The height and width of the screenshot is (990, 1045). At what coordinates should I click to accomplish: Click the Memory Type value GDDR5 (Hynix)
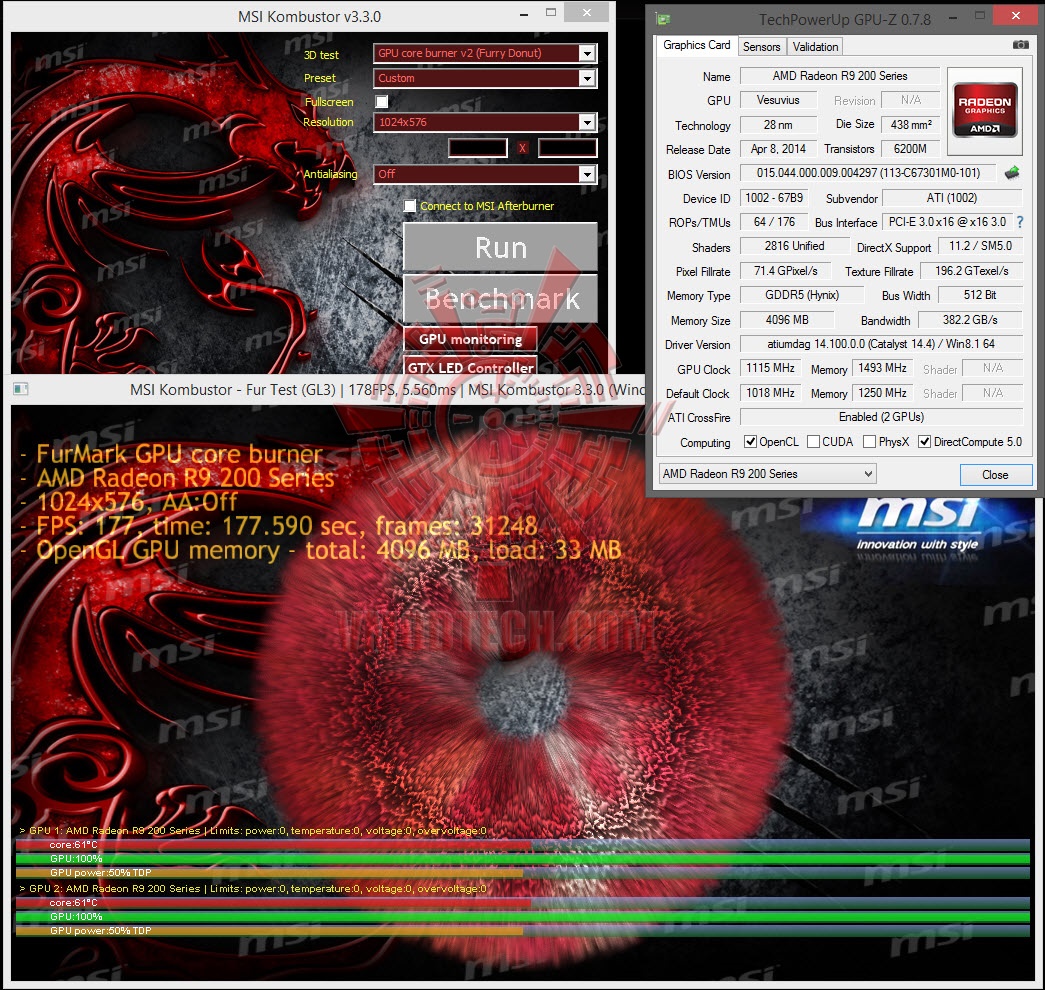click(x=802, y=295)
